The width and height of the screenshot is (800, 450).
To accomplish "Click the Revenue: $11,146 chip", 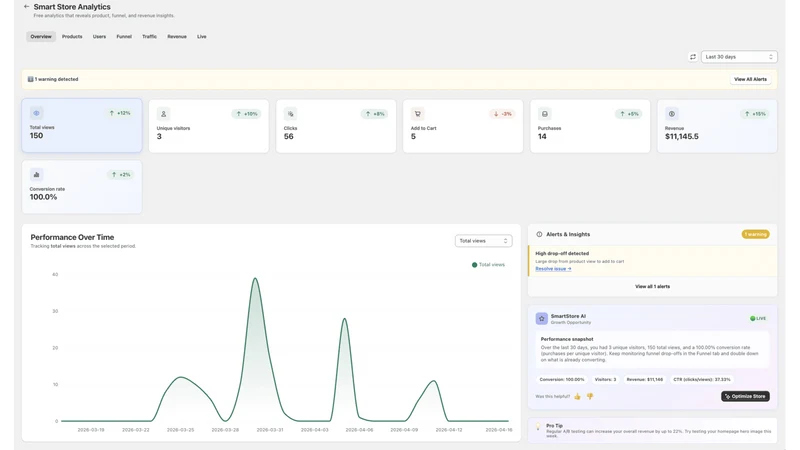I will coord(644,380).
